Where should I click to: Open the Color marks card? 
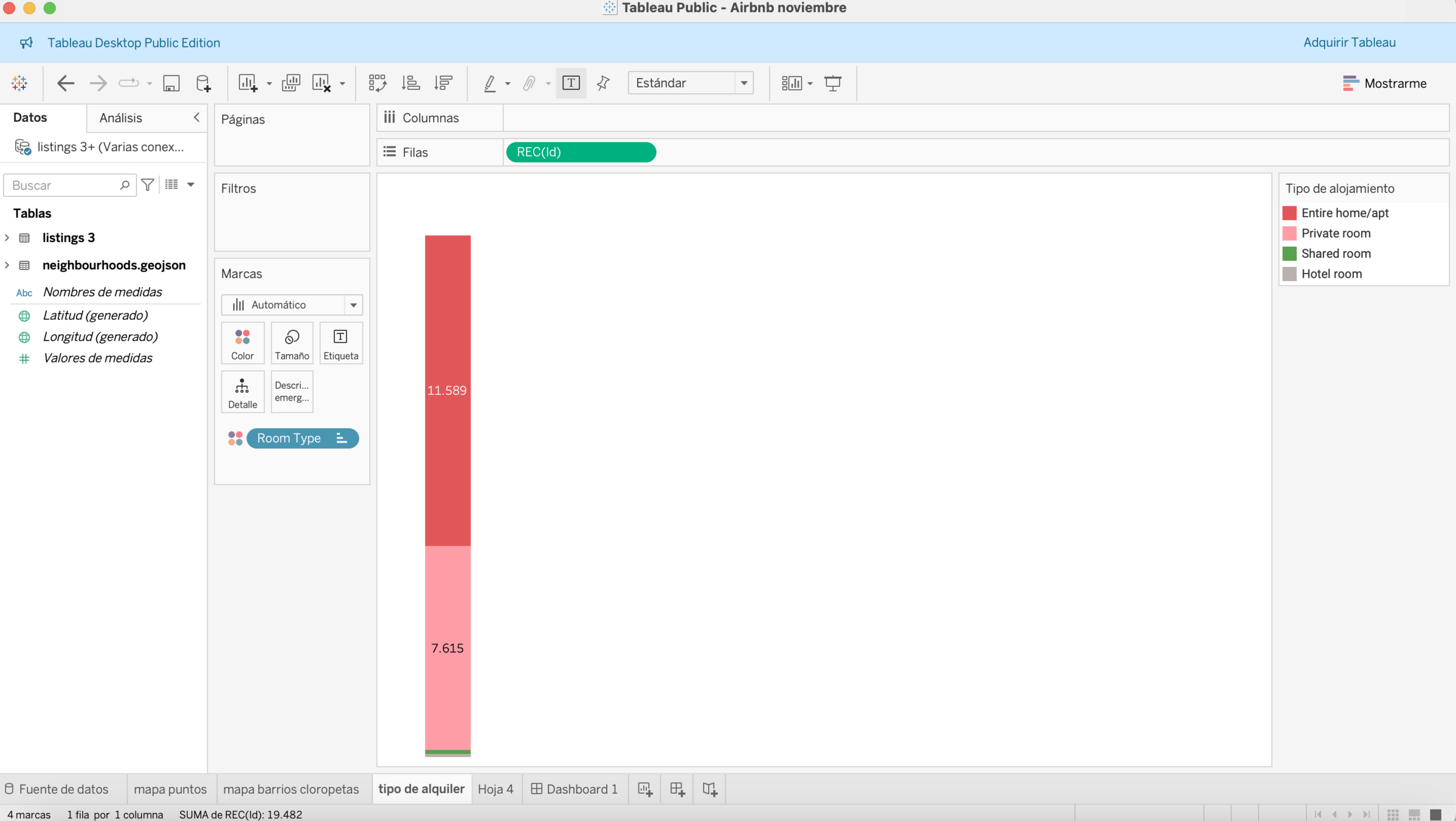tap(242, 343)
